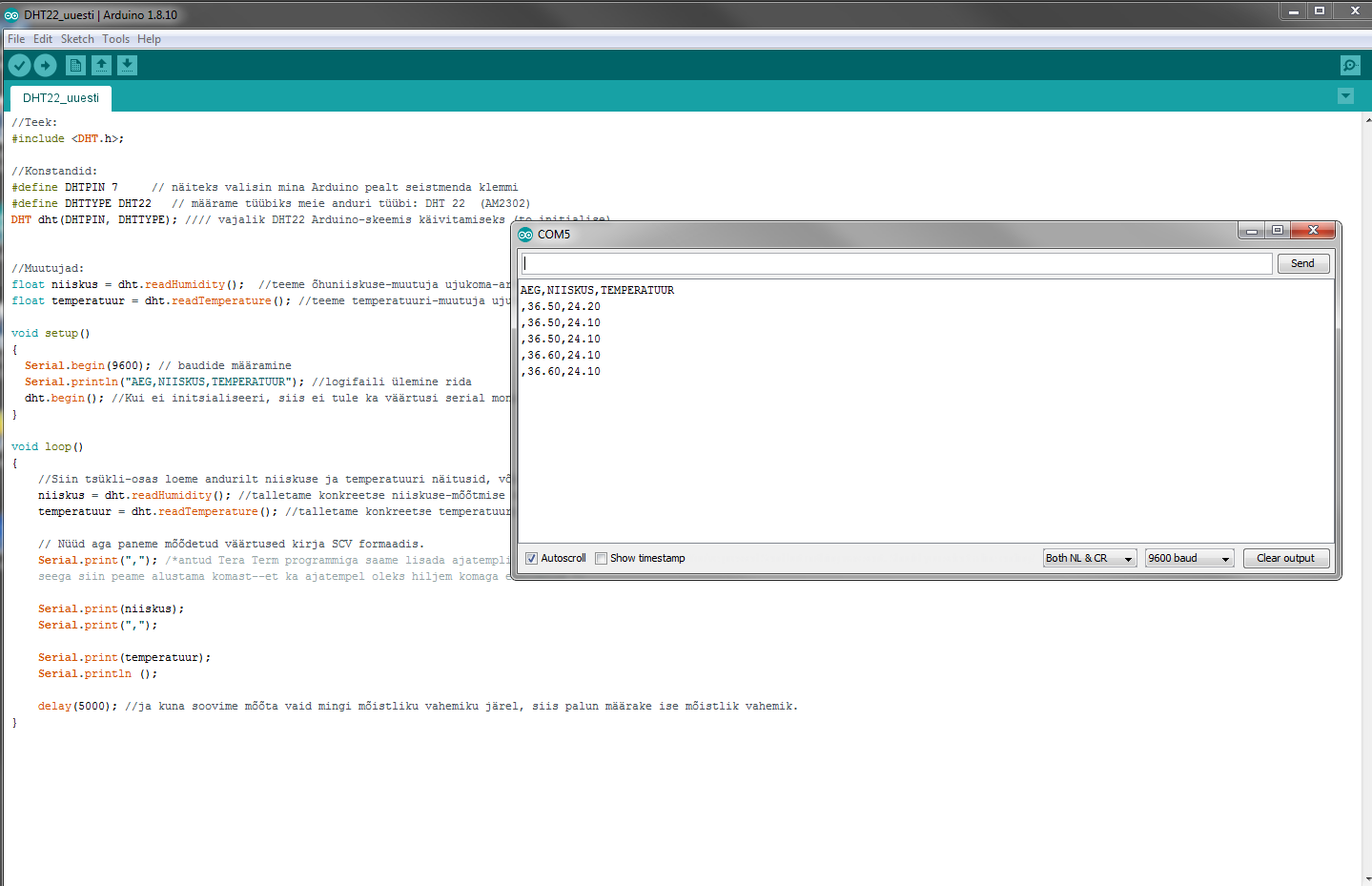Close the COM5 serial monitor window
1372x886 pixels.
(x=1313, y=231)
